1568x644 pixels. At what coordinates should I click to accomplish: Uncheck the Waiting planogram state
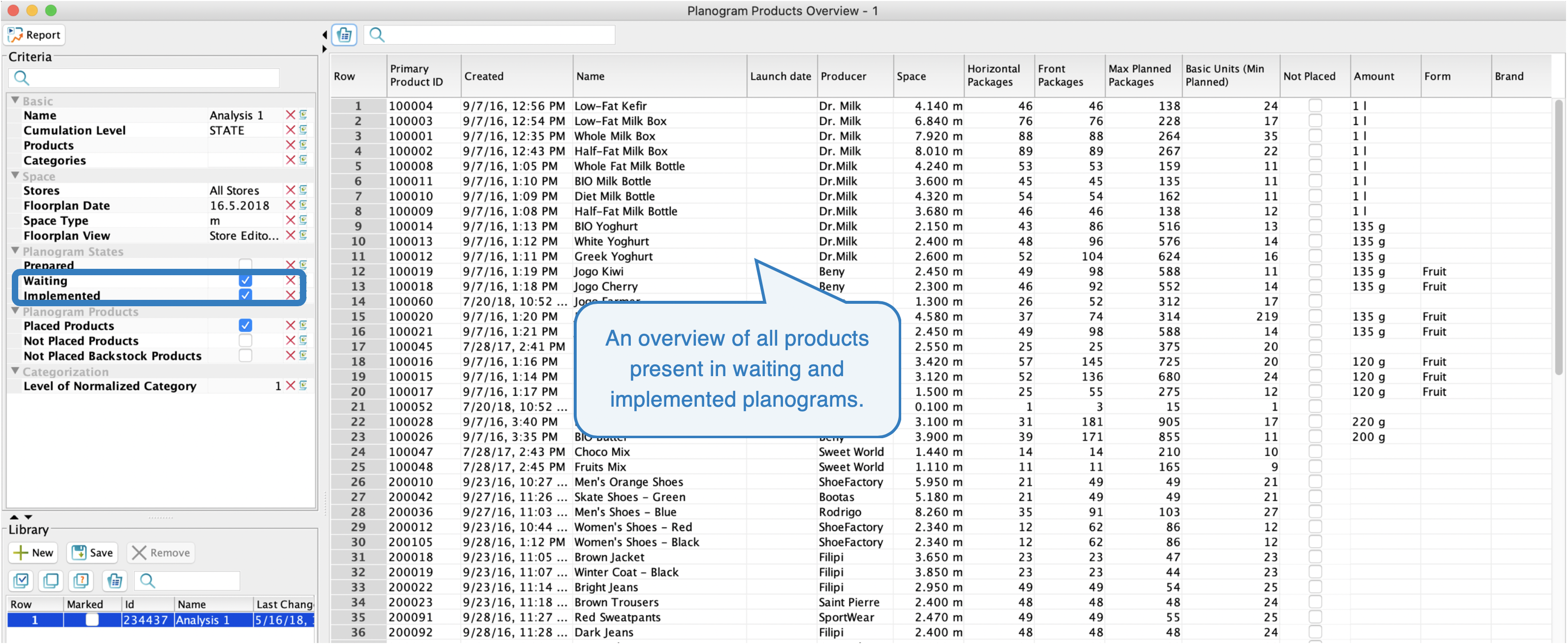point(245,281)
